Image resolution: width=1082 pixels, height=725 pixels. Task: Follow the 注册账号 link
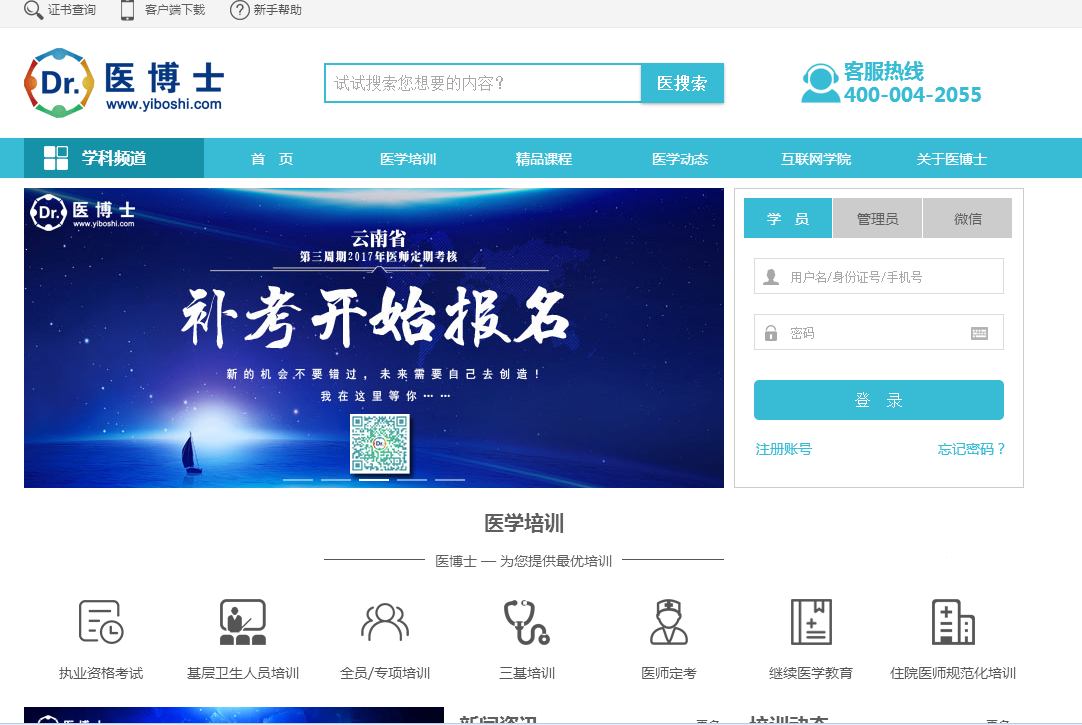point(783,449)
